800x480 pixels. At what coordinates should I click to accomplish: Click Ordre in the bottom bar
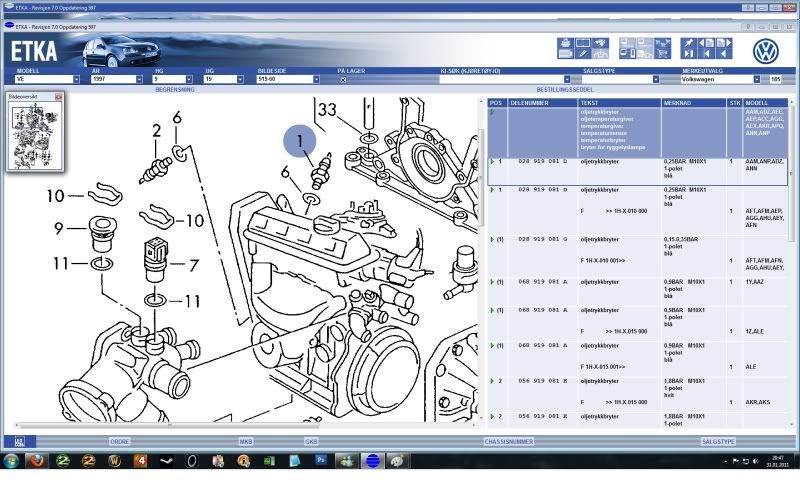tap(119, 440)
